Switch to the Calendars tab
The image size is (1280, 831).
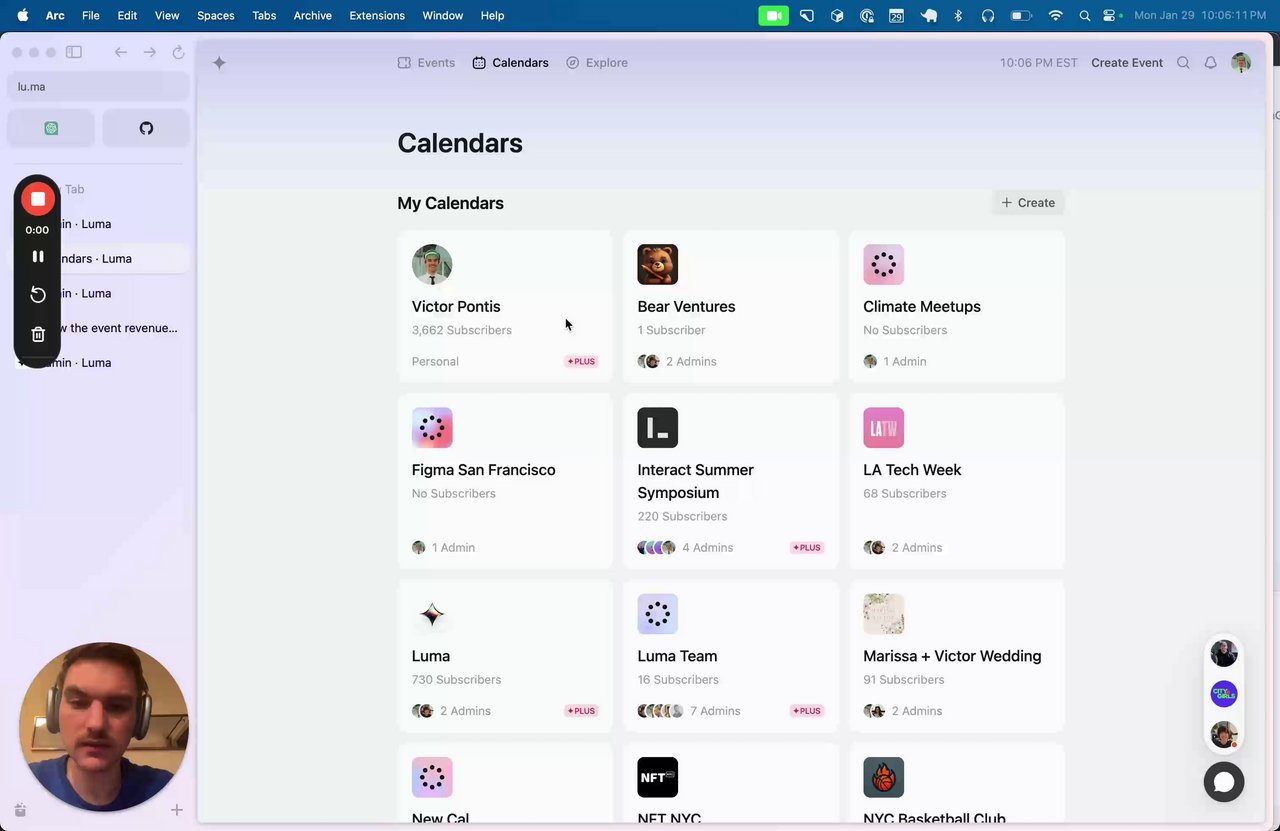(x=510, y=62)
